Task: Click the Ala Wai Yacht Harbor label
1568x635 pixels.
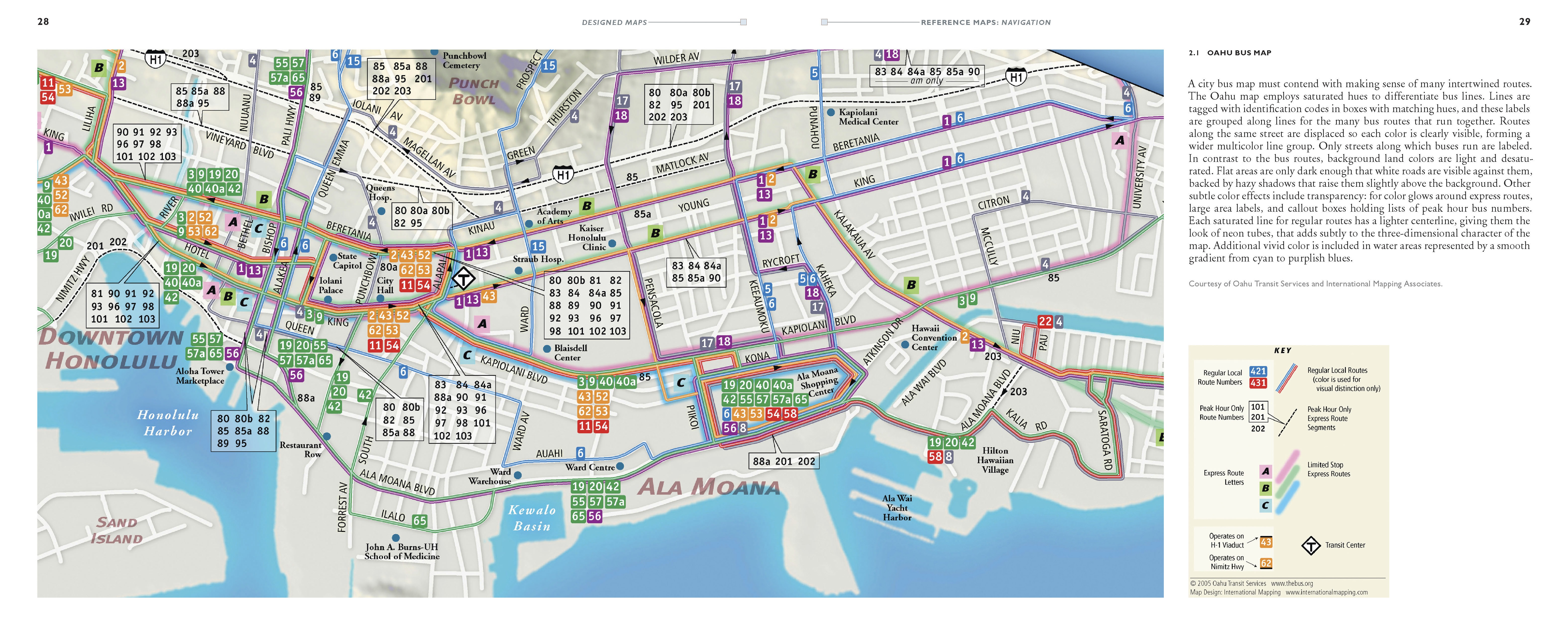Action: tap(897, 508)
